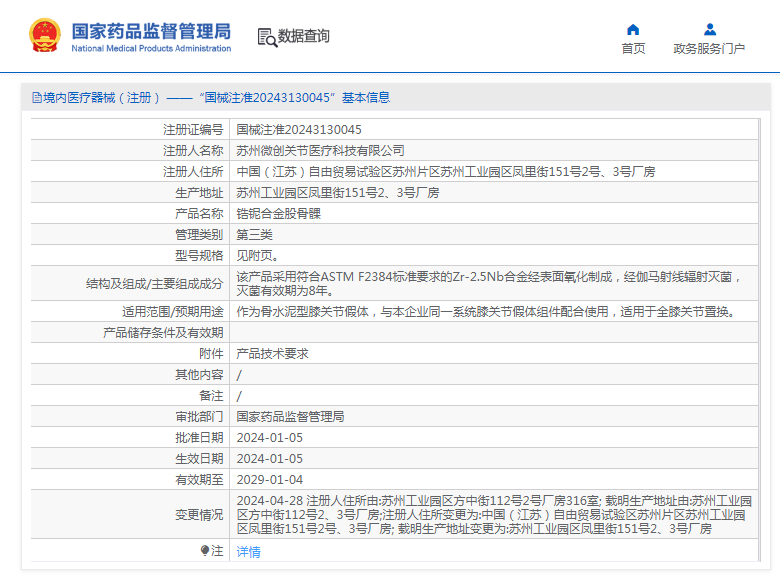Click registration number value in 注册证编号 row
780x578 pixels.
pos(299,129)
